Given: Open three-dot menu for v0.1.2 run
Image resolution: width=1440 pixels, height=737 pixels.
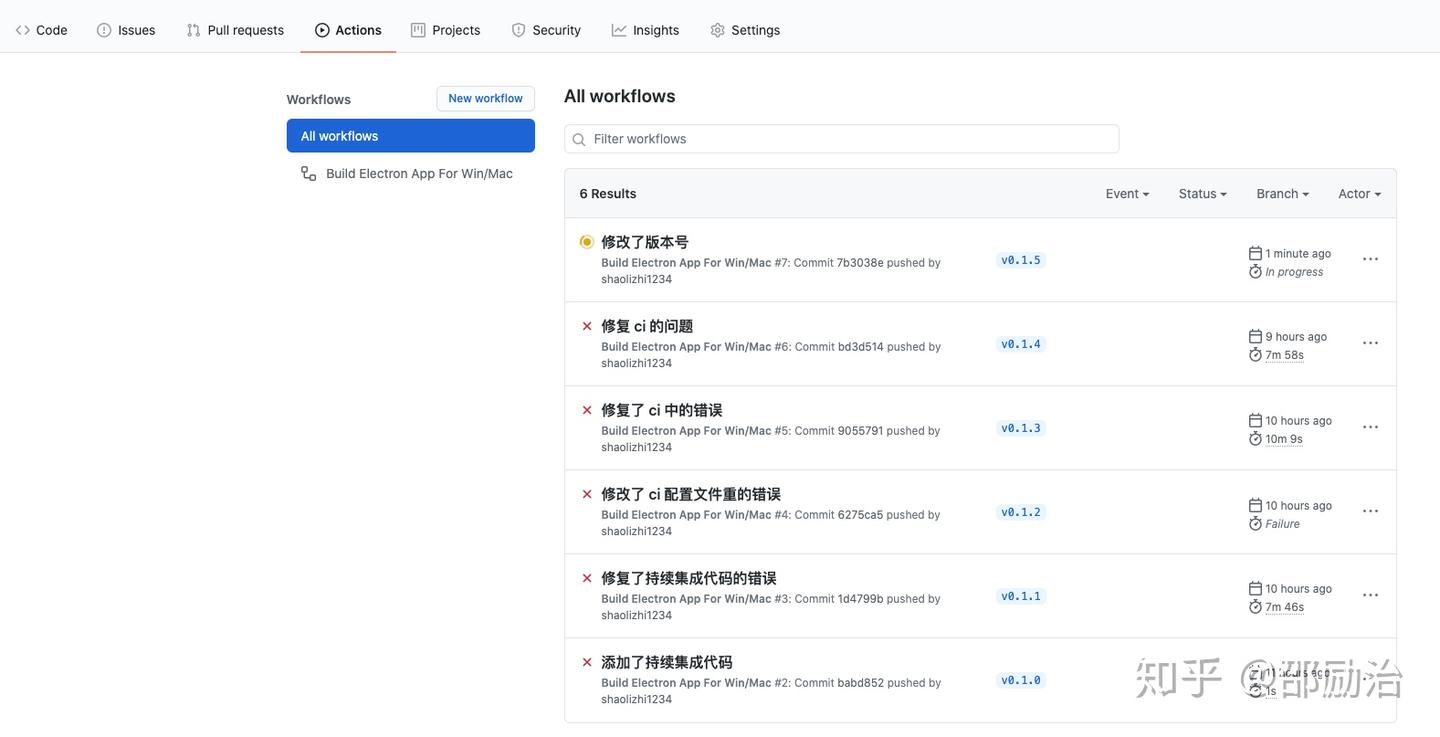Looking at the screenshot, I should 1370,511.
